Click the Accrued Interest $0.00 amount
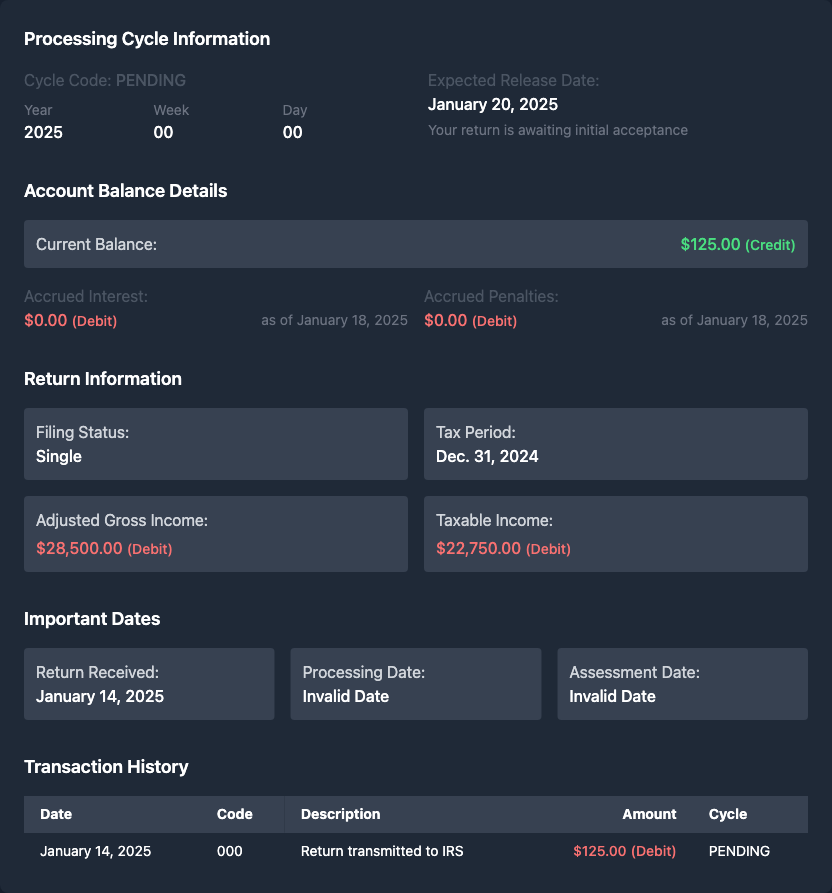This screenshot has height=893, width=832. [46, 321]
